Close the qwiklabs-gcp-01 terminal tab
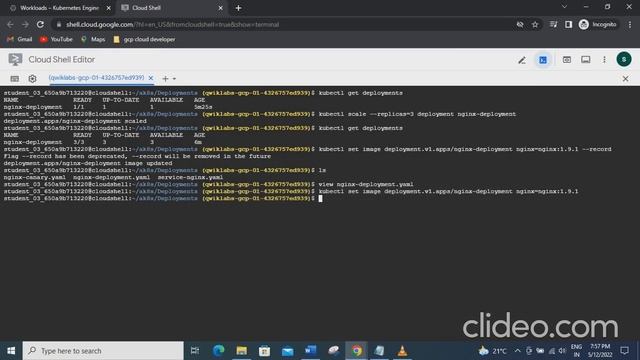The height and width of the screenshot is (360, 640). click(x=151, y=78)
